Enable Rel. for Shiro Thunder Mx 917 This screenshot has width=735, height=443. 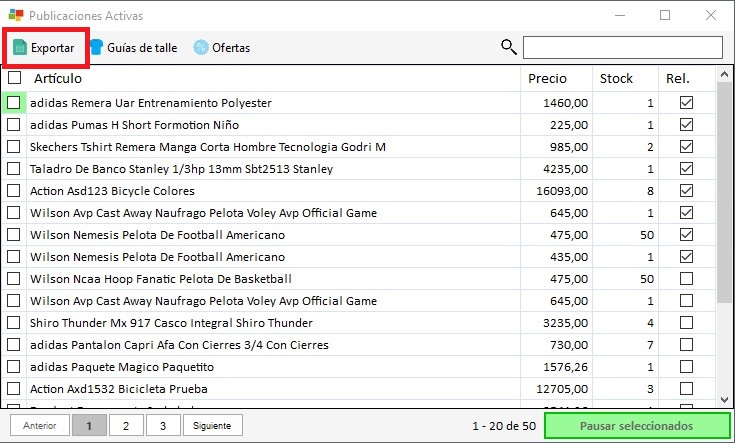(x=686, y=323)
